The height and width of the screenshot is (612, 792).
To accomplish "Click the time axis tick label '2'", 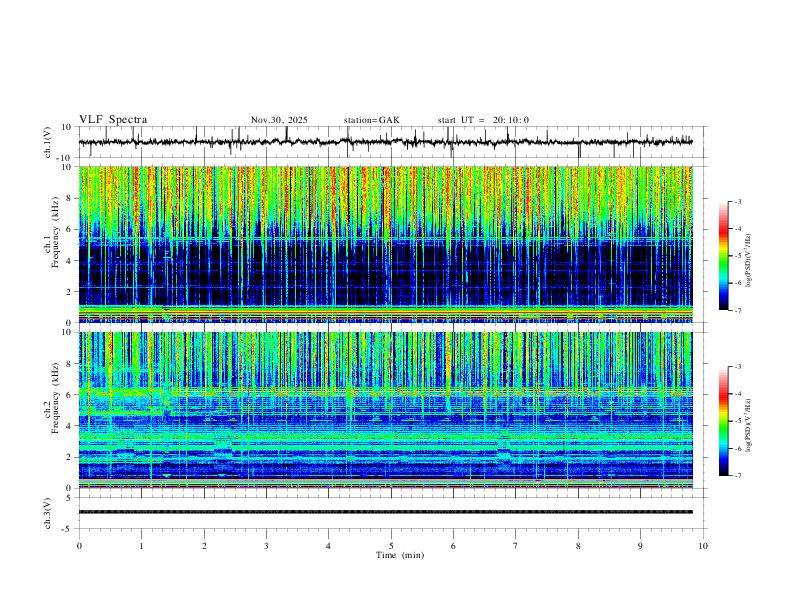I will pyautogui.click(x=204, y=546).
